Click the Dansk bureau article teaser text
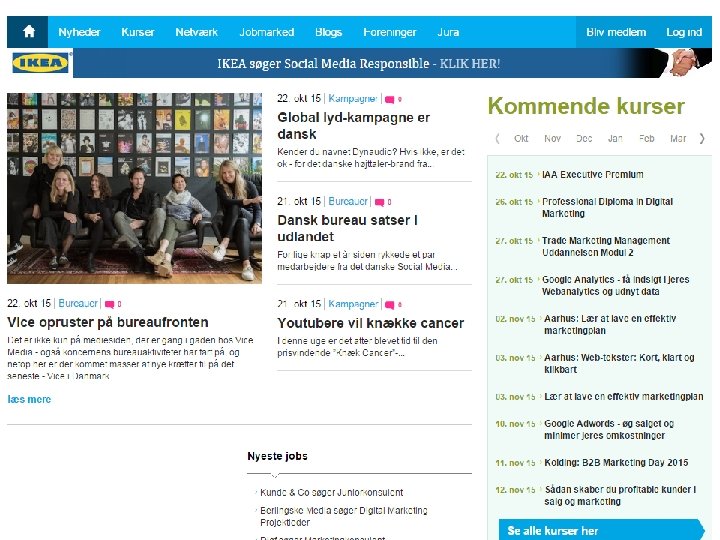This screenshot has height=540, width=720. click(x=367, y=261)
